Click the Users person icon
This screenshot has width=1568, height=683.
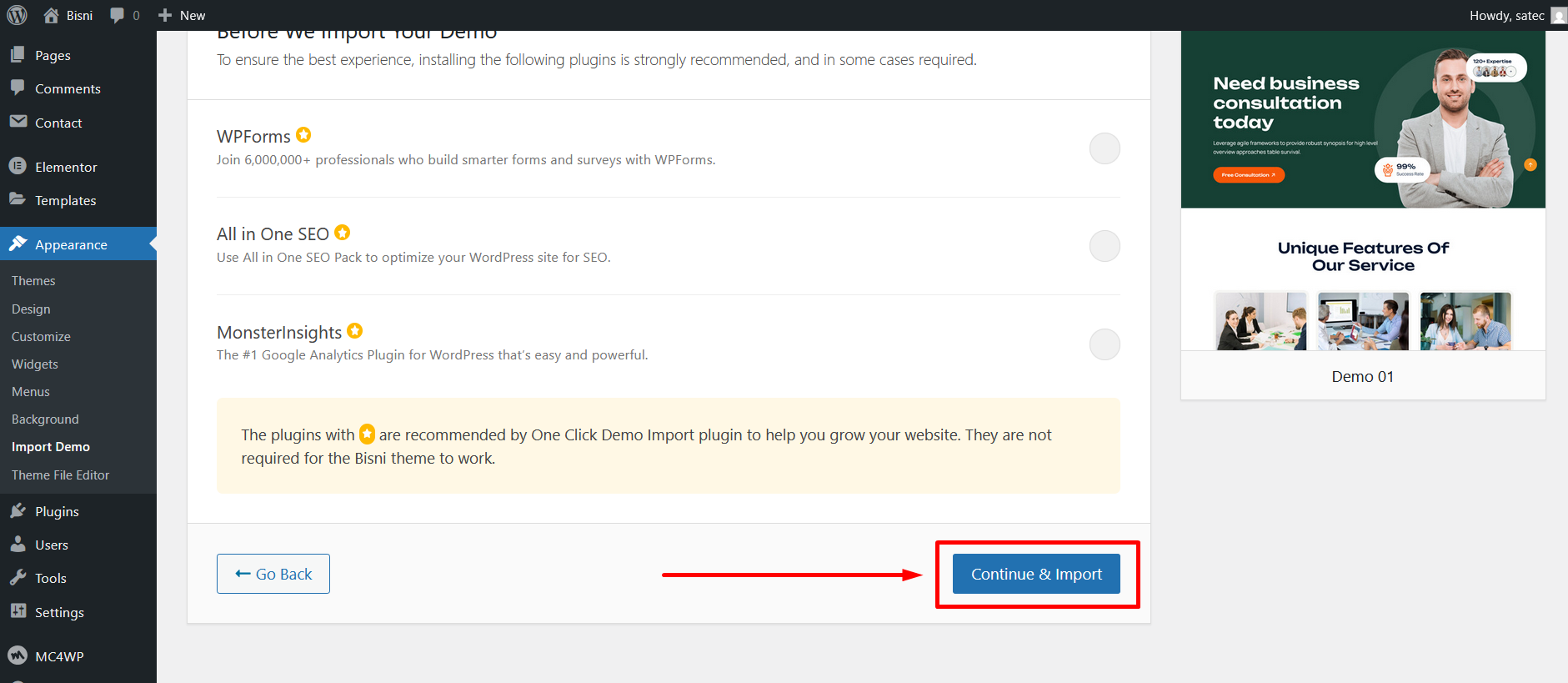tap(18, 544)
